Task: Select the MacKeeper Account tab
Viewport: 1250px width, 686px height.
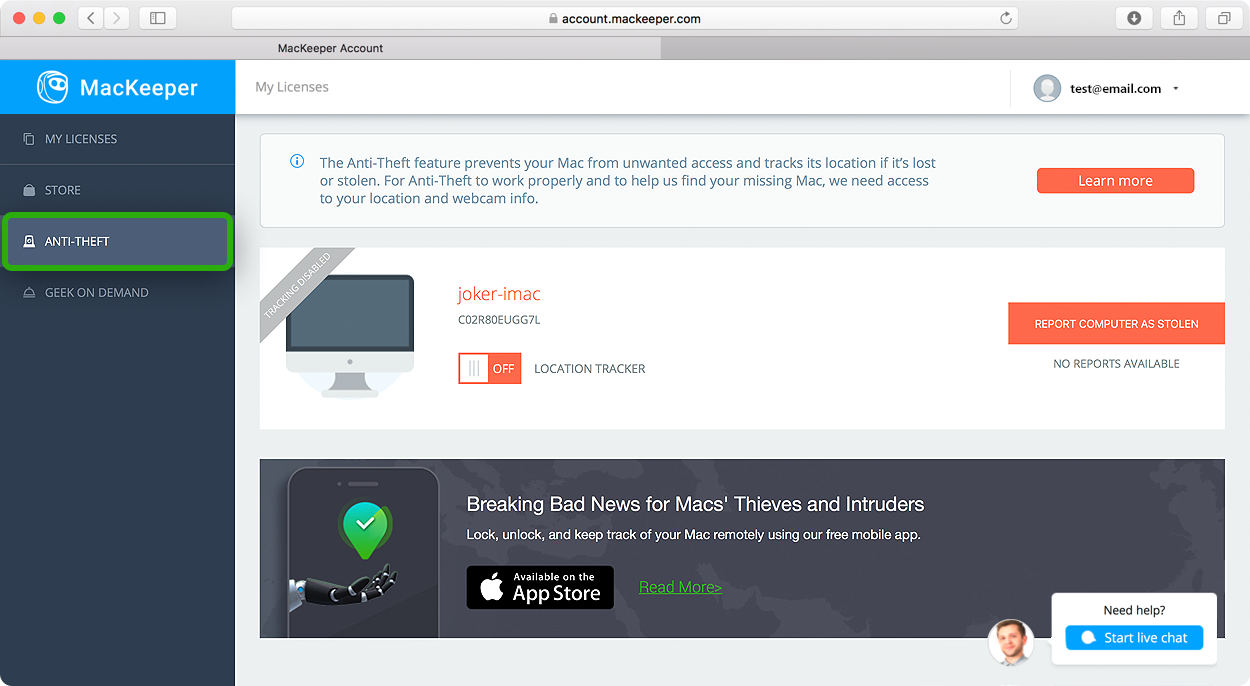Action: (330, 48)
